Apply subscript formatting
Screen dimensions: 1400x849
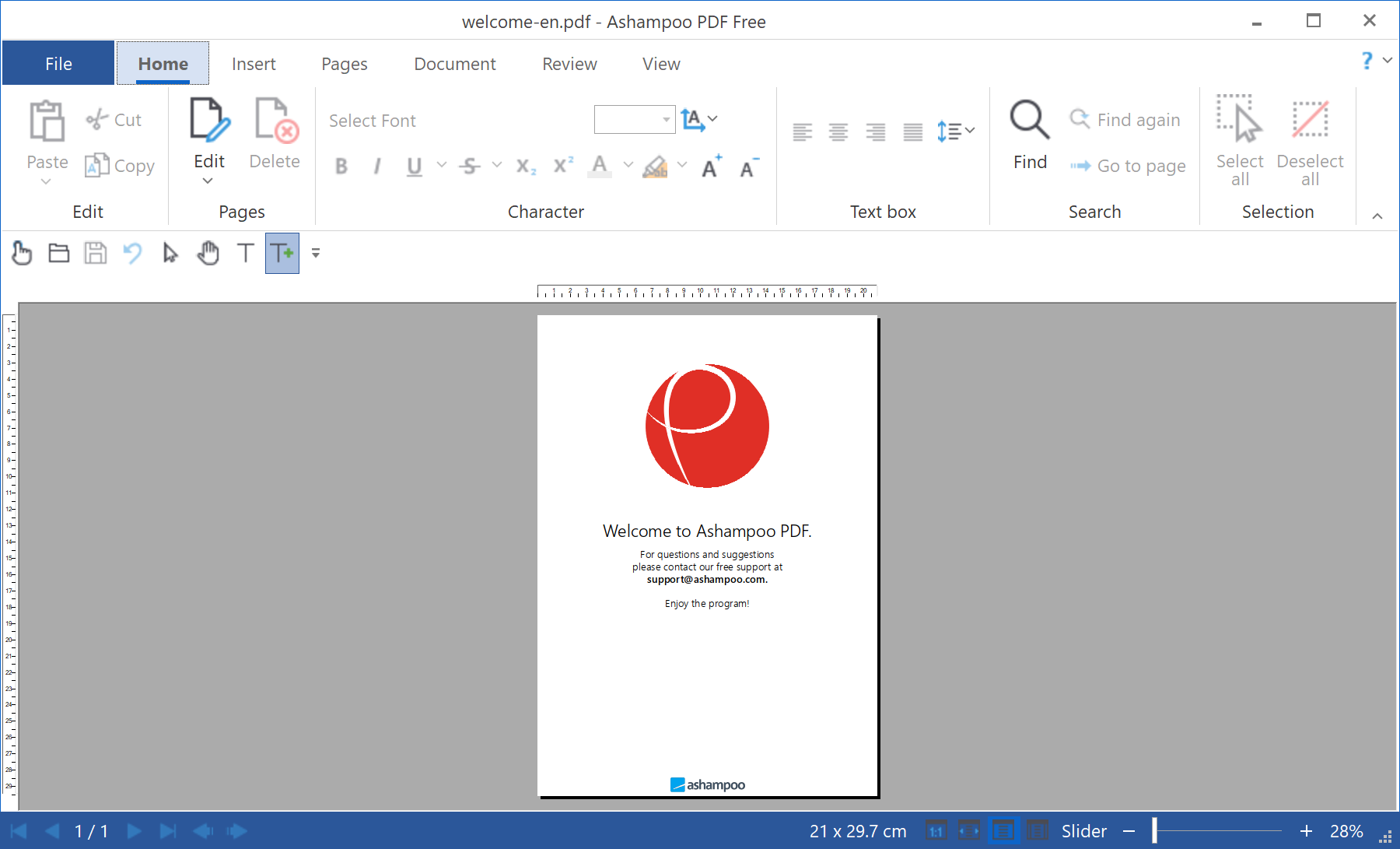click(x=526, y=167)
